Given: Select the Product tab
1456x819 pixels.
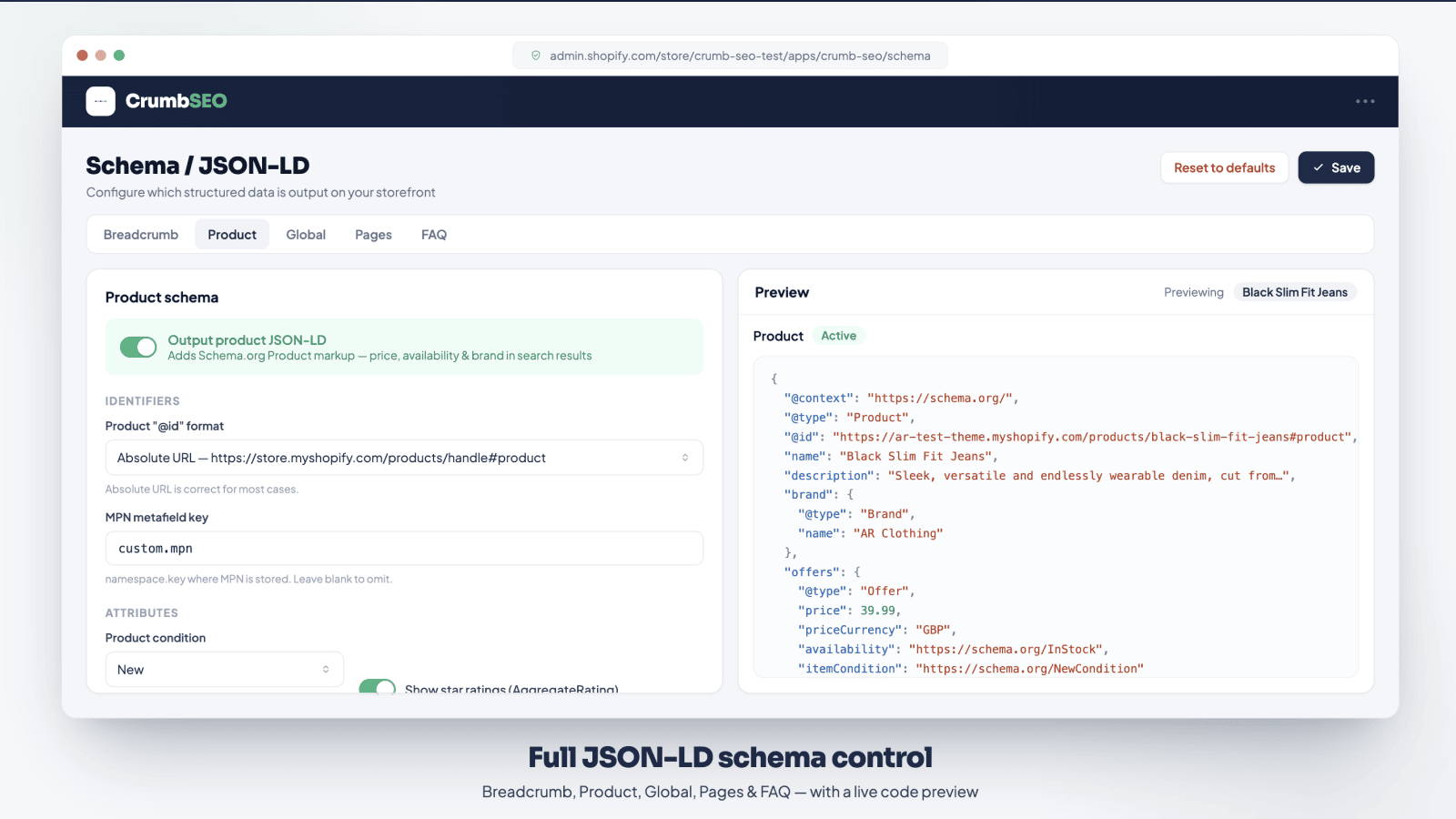Looking at the screenshot, I should 232,235.
